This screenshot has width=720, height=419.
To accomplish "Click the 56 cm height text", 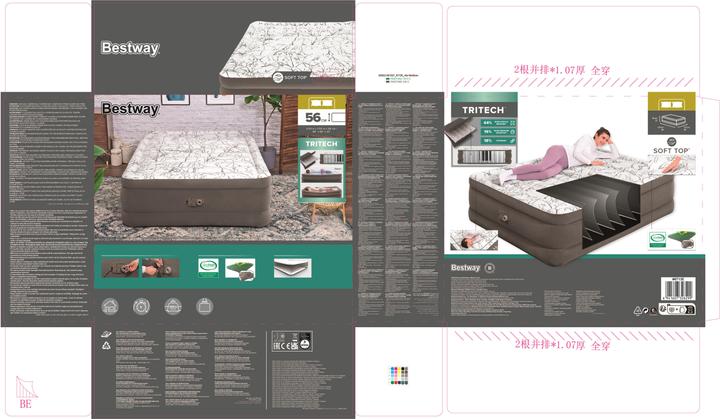I will coord(315,118).
